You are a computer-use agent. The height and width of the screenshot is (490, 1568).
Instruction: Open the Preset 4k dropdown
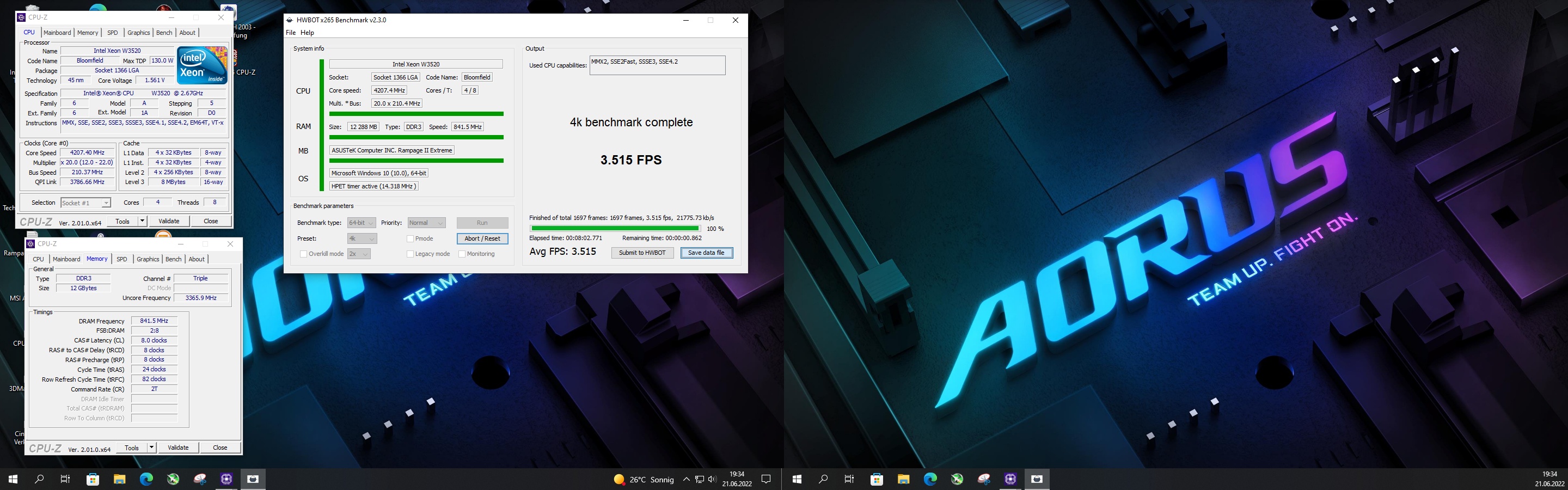pos(362,238)
